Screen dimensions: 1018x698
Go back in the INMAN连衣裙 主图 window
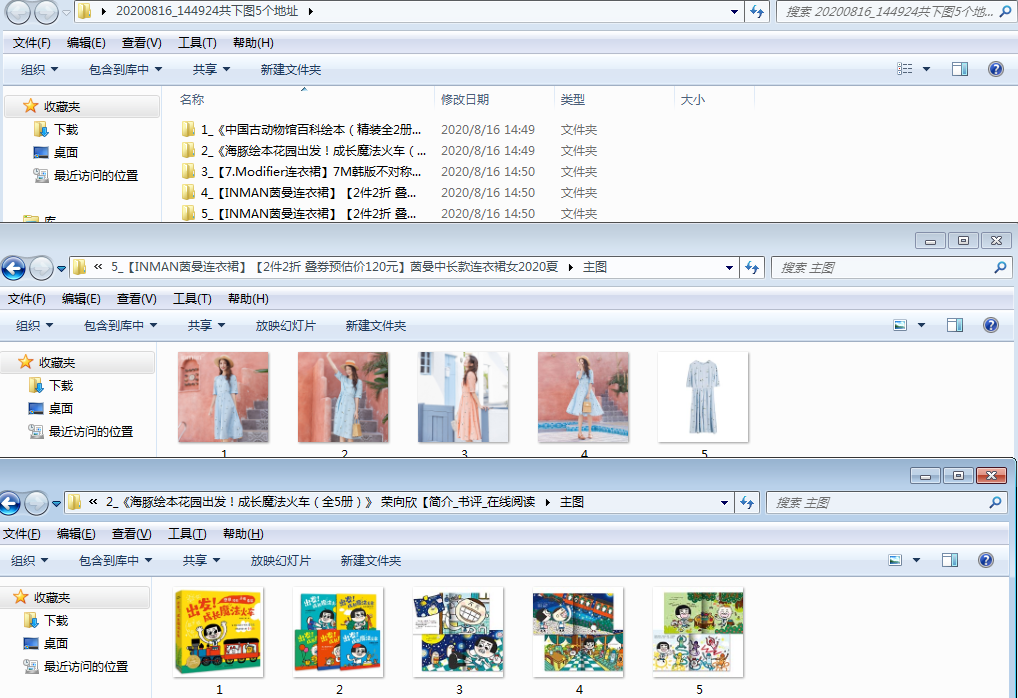13,268
